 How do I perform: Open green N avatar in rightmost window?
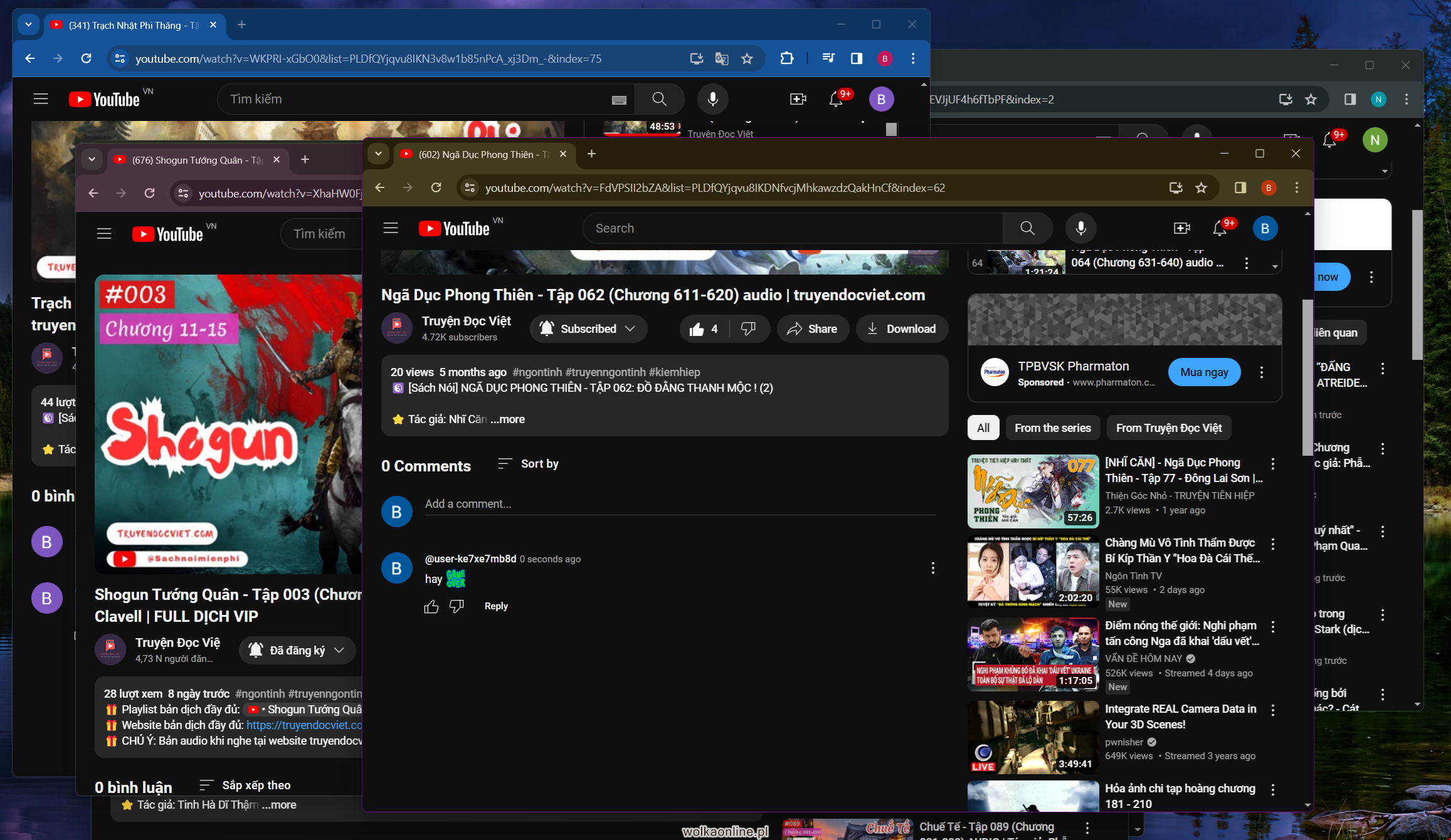[1374, 140]
